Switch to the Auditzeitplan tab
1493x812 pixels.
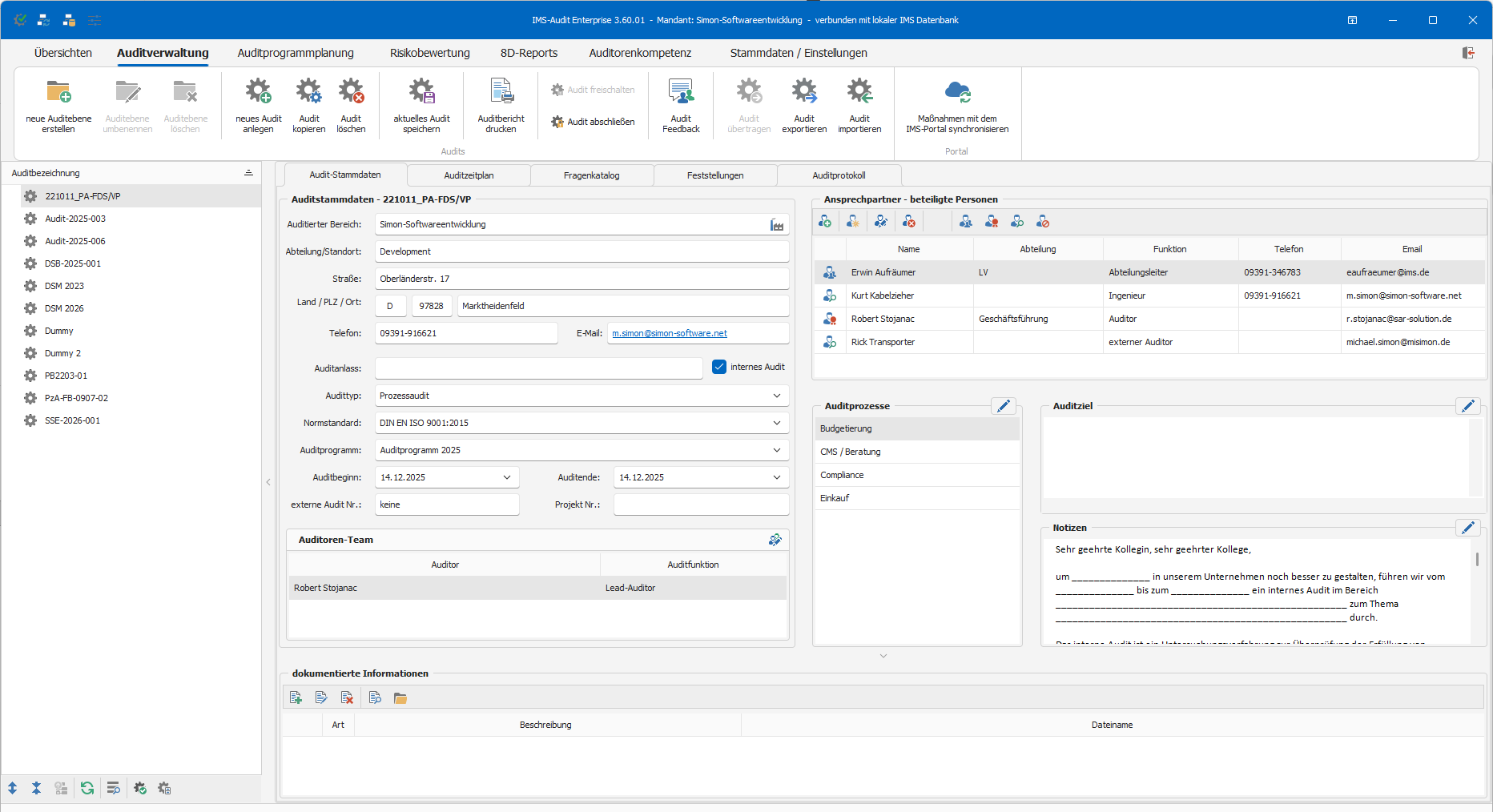[x=469, y=175]
